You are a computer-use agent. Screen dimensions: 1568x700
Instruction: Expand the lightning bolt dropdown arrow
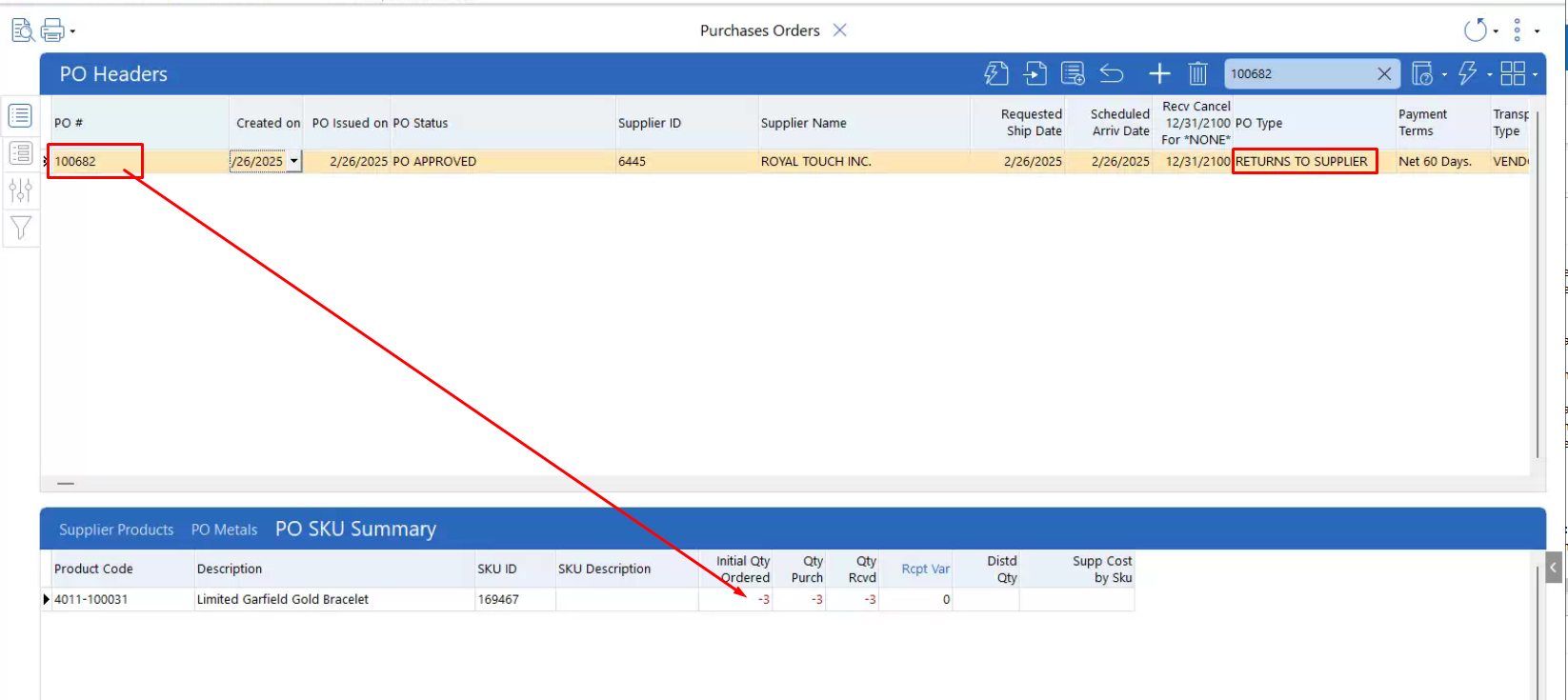[1489, 74]
